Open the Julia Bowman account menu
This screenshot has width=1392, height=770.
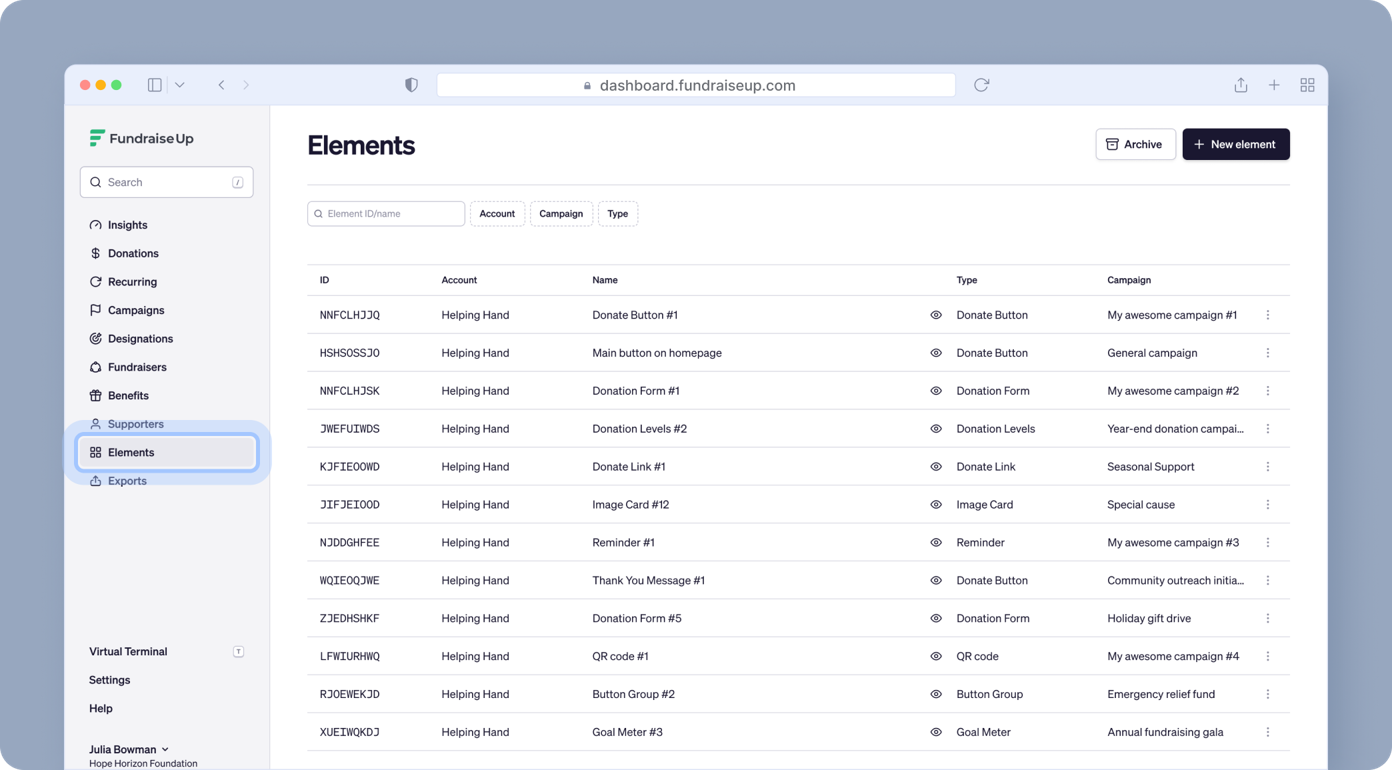tap(123, 749)
